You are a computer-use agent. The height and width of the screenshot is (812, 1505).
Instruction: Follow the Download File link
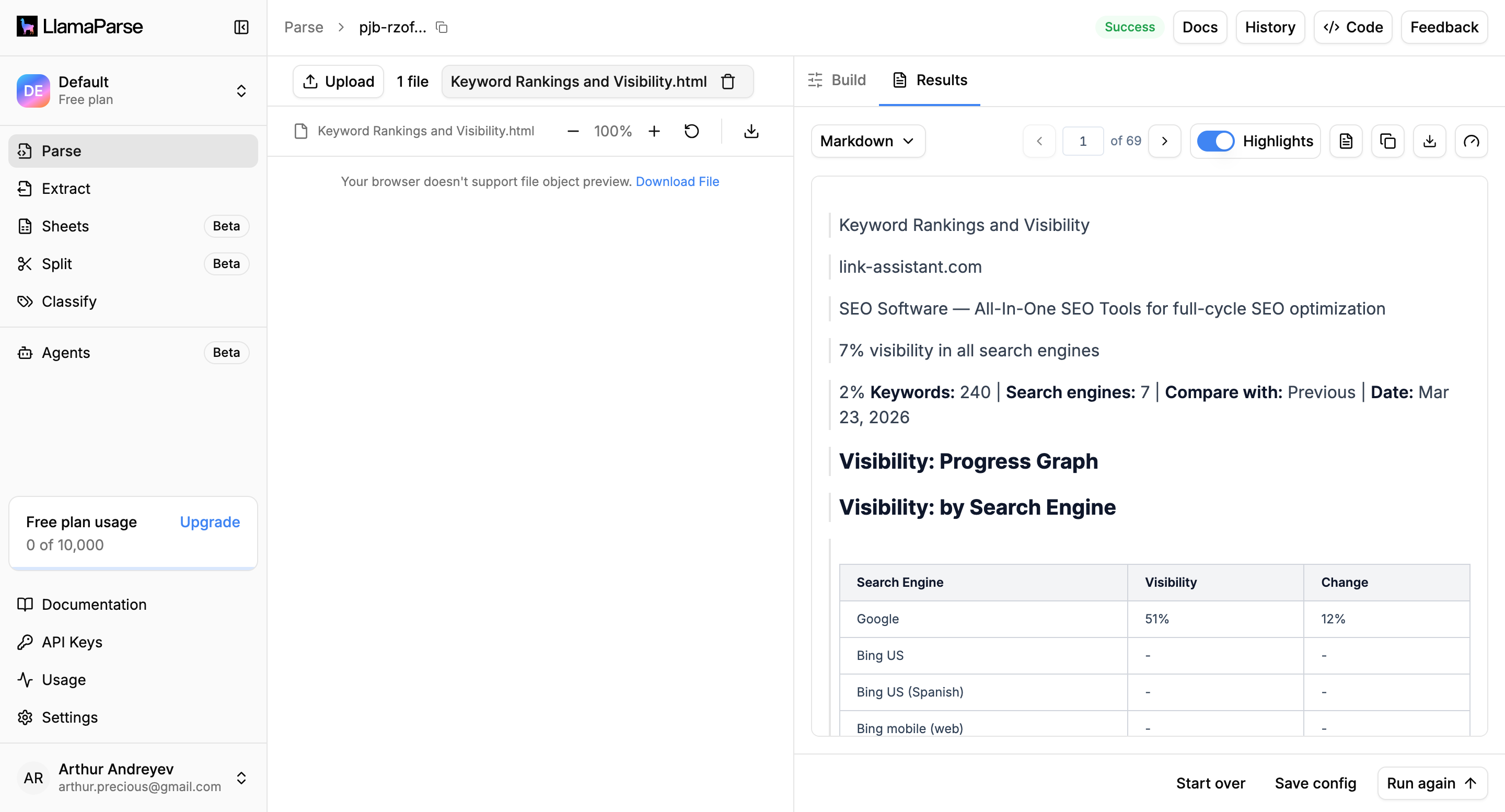tap(677, 181)
